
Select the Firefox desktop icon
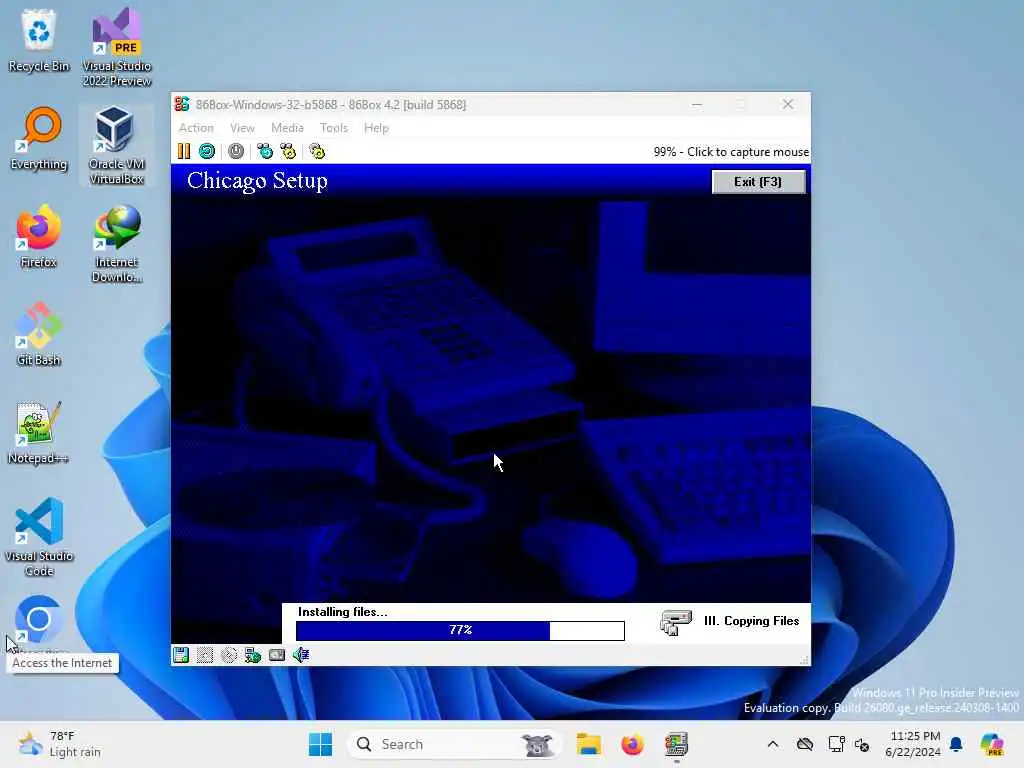coord(39,236)
